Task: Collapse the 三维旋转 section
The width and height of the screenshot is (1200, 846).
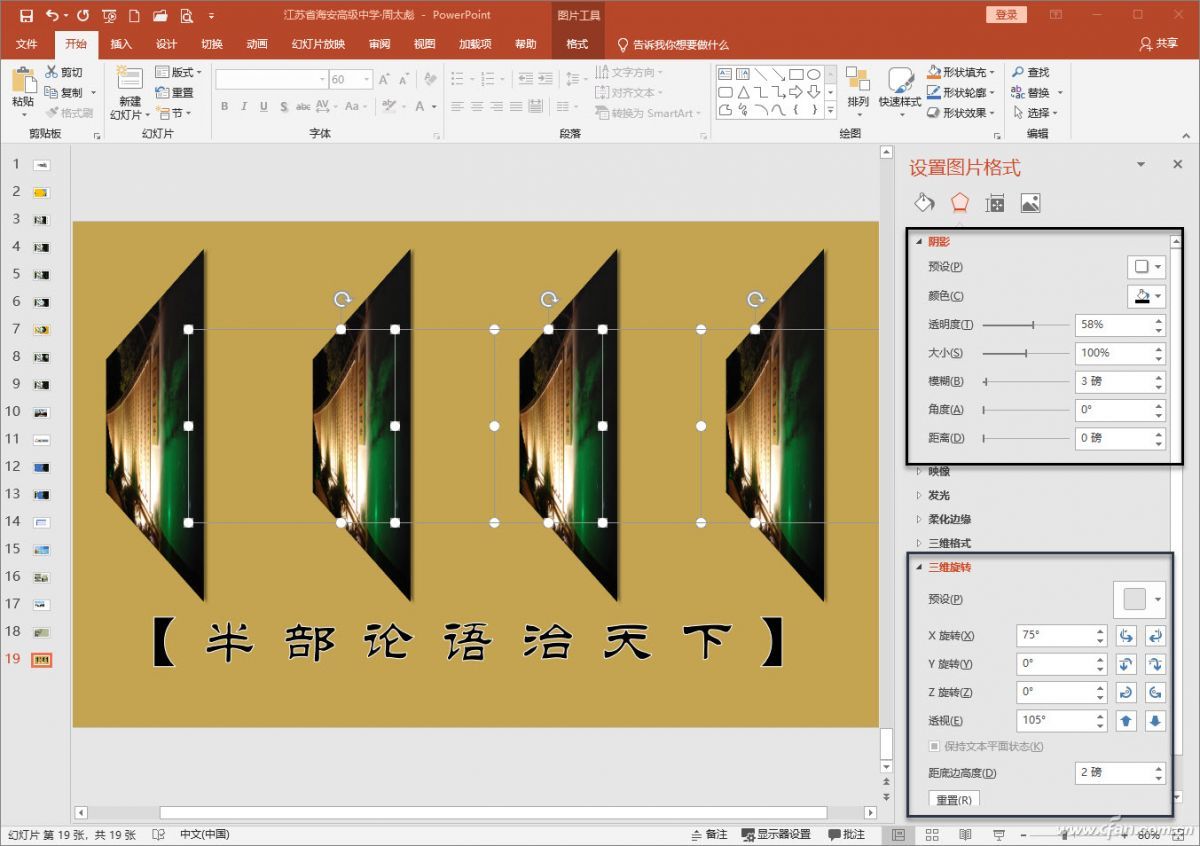Action: [x=921, y=567]
